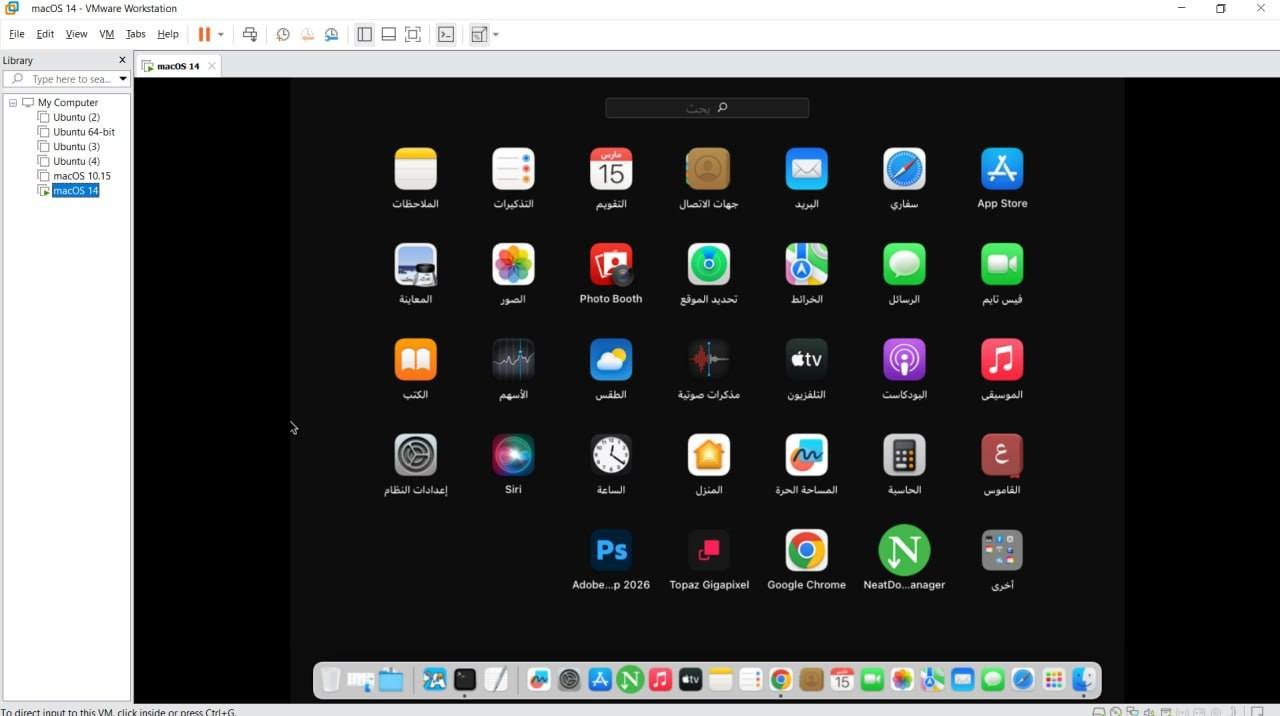Image resolution: width=1280 pixels, height=716 pixels.
Task: Open Siri from Launchpad
Action: [x=513, y=456]
